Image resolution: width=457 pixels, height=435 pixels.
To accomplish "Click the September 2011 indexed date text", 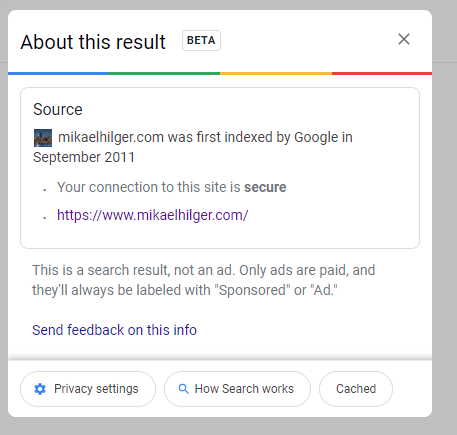I will [x=84, y=157].
